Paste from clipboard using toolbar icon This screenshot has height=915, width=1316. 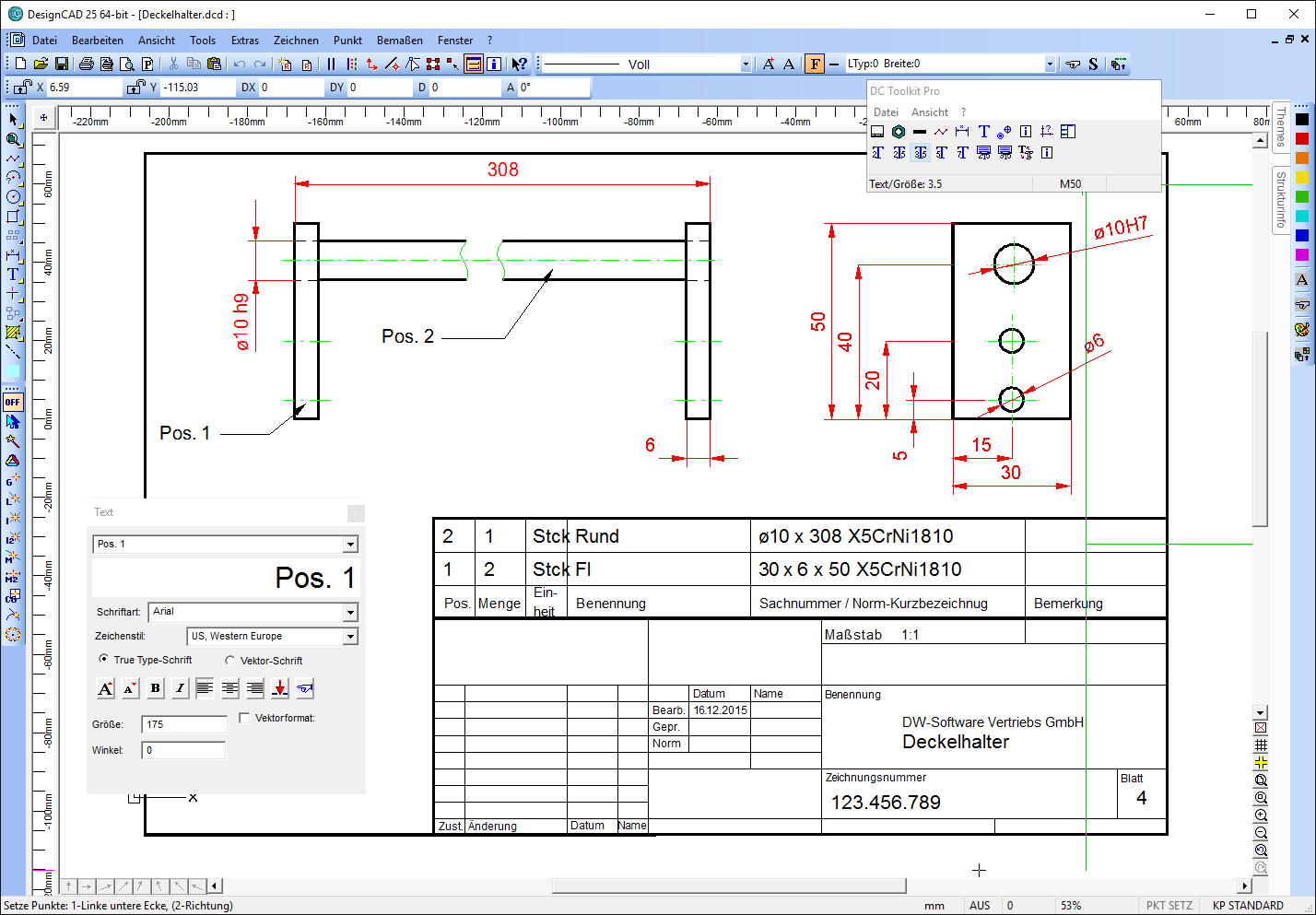pos(214,64)
